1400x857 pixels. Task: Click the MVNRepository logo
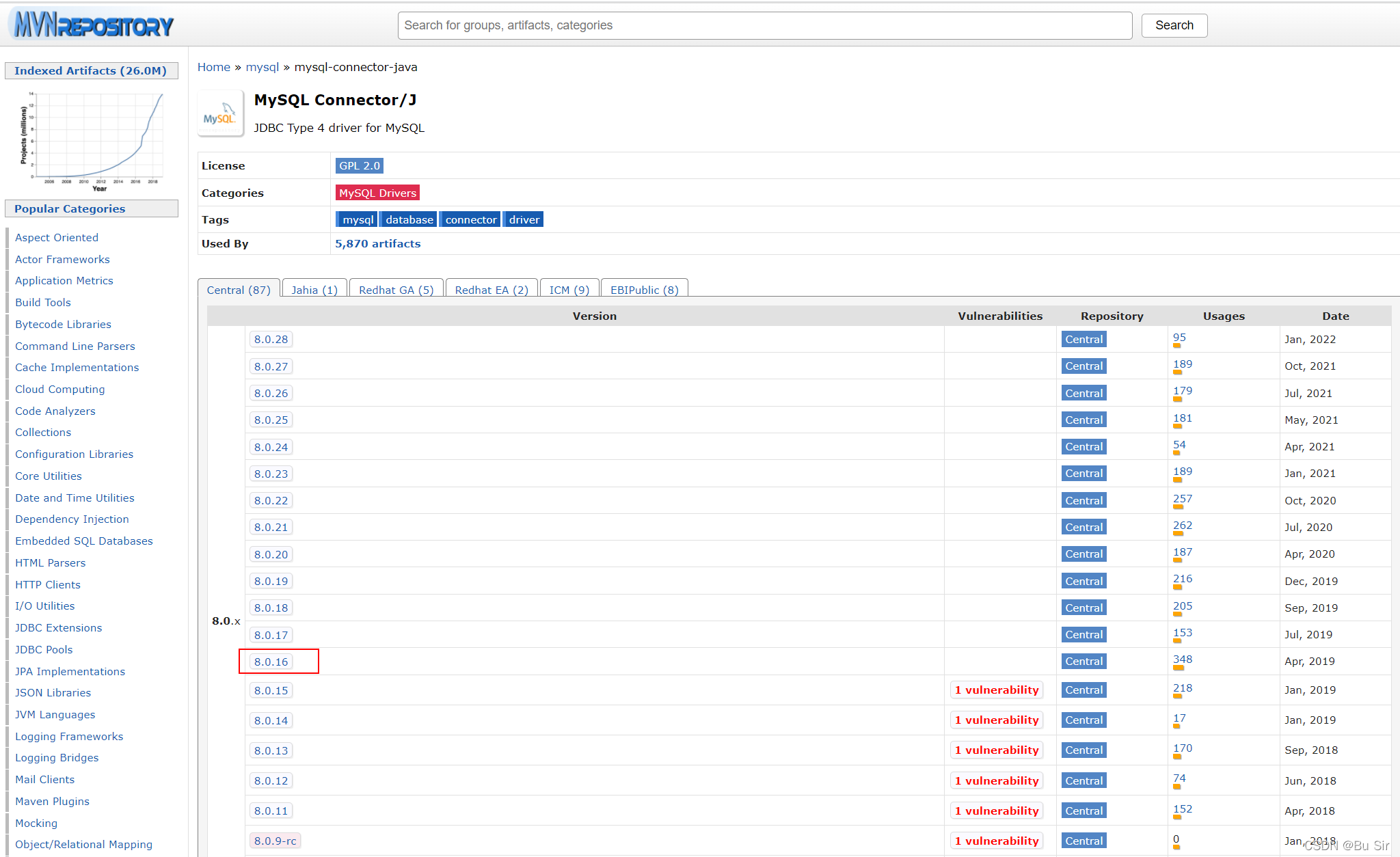click(x=92, y=25)
